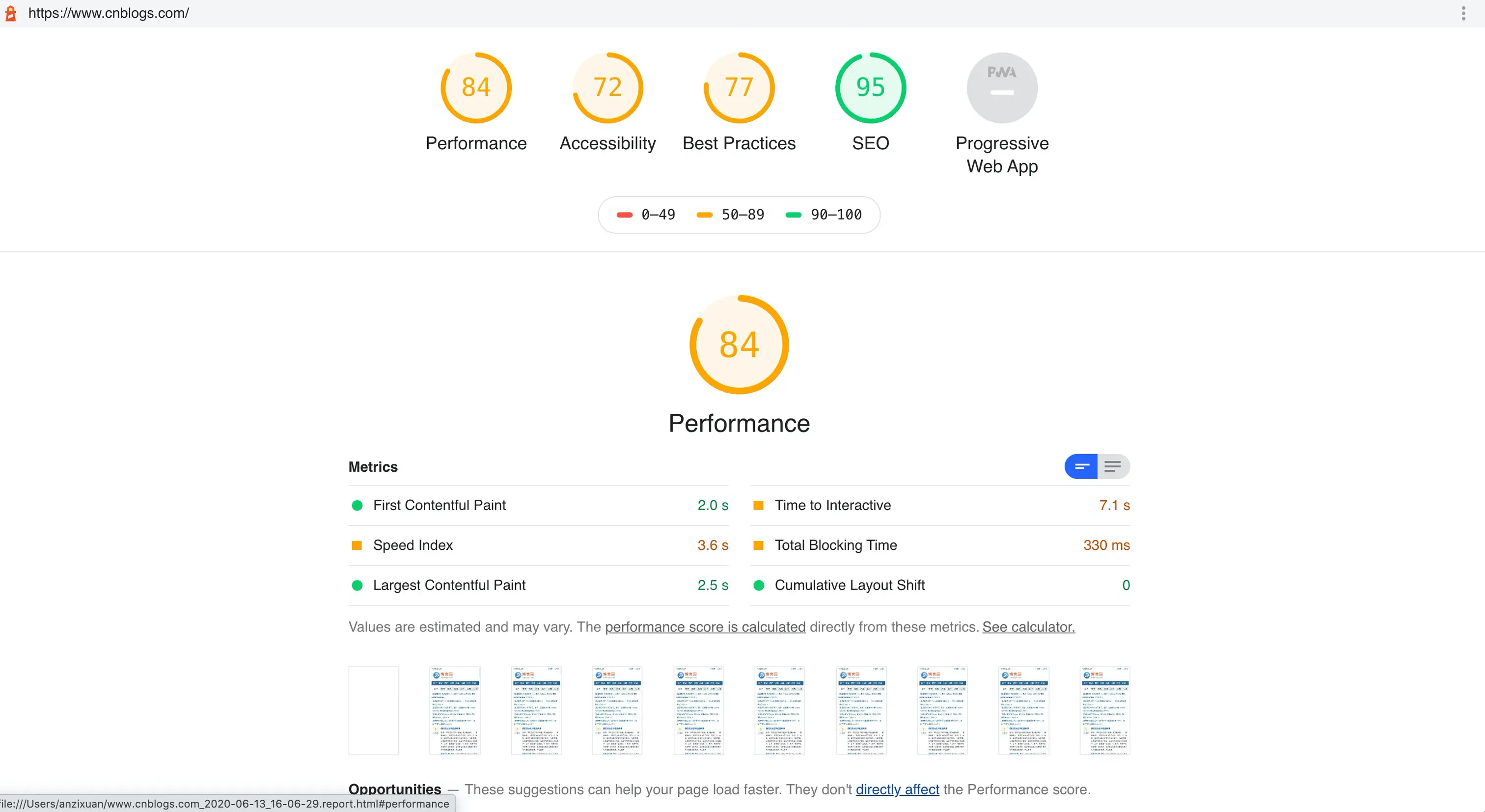Follow the 'directly affect' link
1485x812 pixels.
tap(897, 789)
